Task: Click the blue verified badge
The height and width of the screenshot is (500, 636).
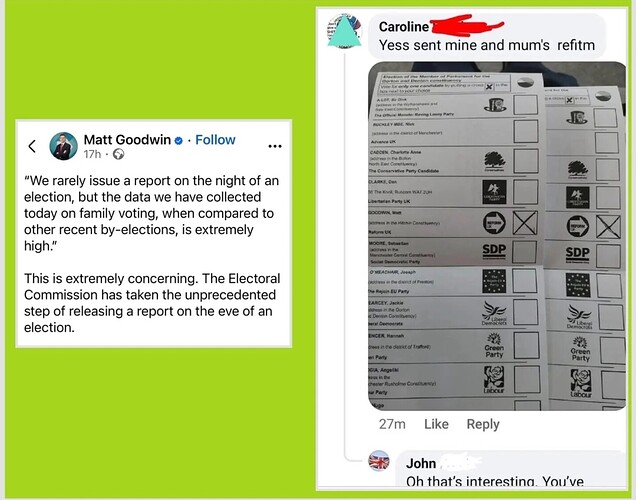Action: coord(178,141)
